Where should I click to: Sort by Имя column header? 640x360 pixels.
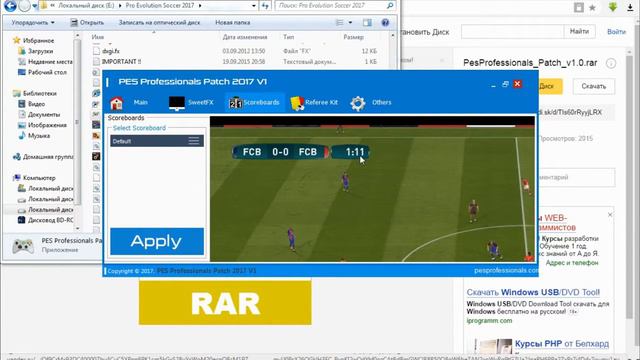point(98,37)
